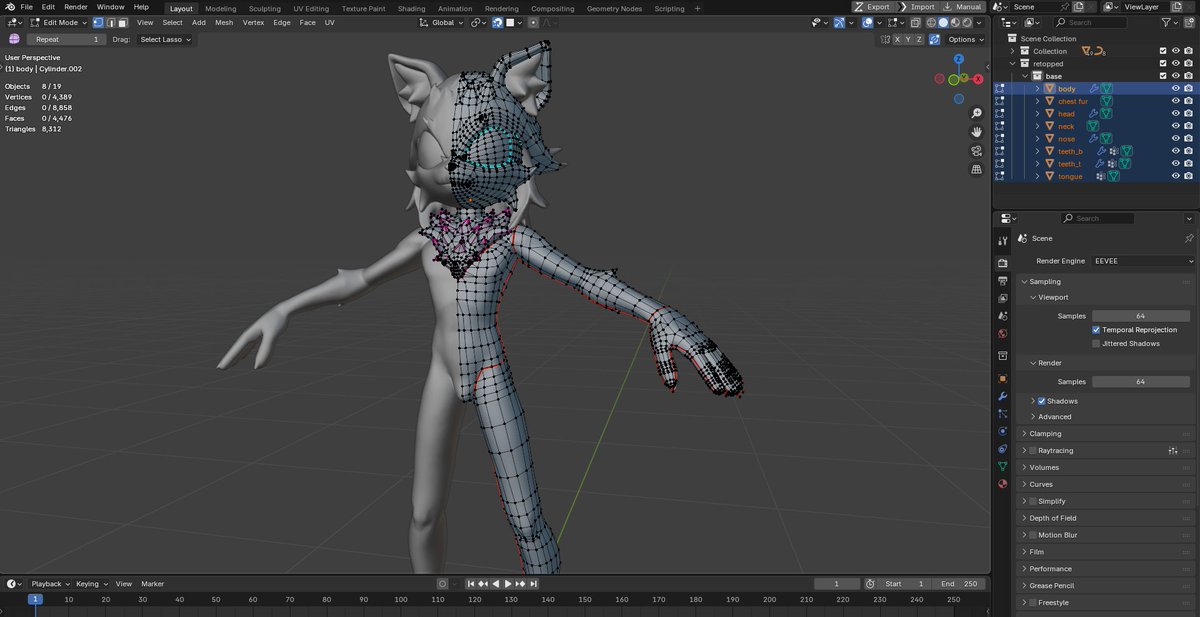Select the edge select mode icon

coord(111,22)
